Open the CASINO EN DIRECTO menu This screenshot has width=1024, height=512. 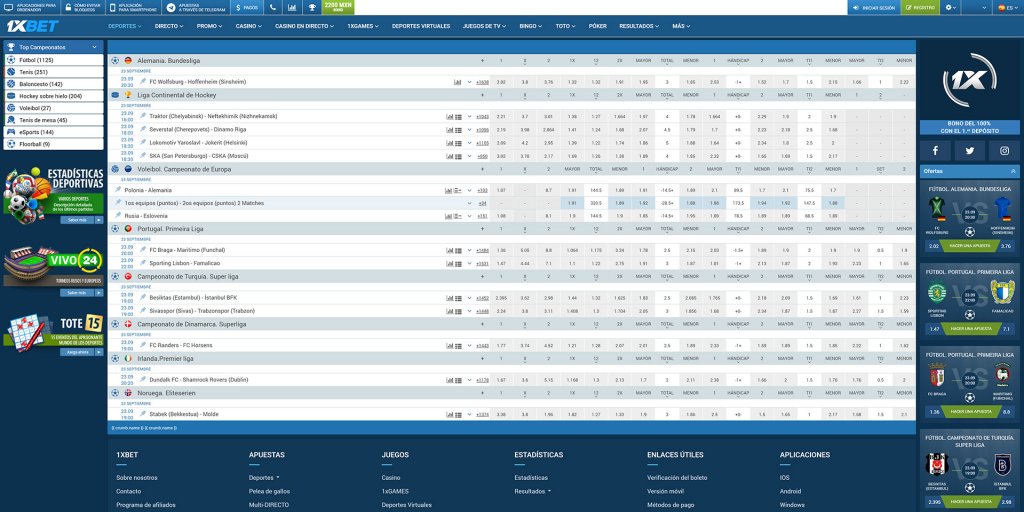pos(304,26)
